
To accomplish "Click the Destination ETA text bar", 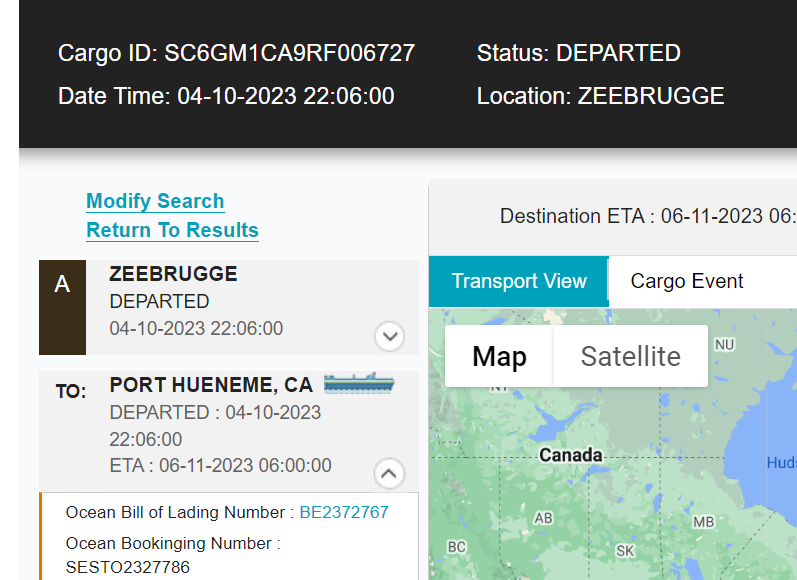I will (648, 216).
